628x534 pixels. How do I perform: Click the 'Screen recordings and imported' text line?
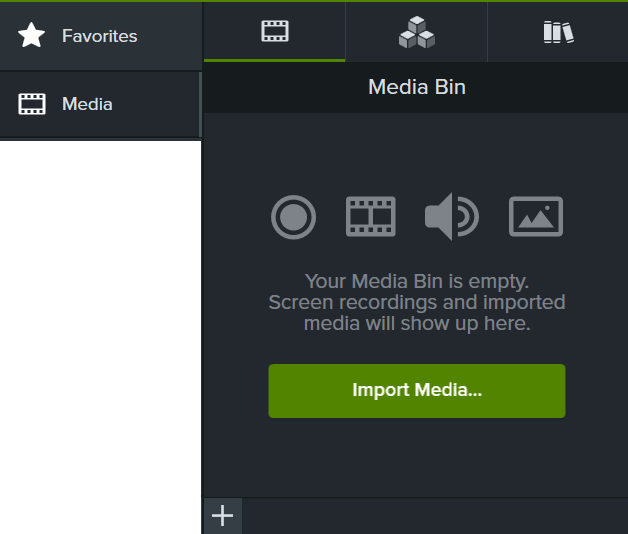click(416, 302)
